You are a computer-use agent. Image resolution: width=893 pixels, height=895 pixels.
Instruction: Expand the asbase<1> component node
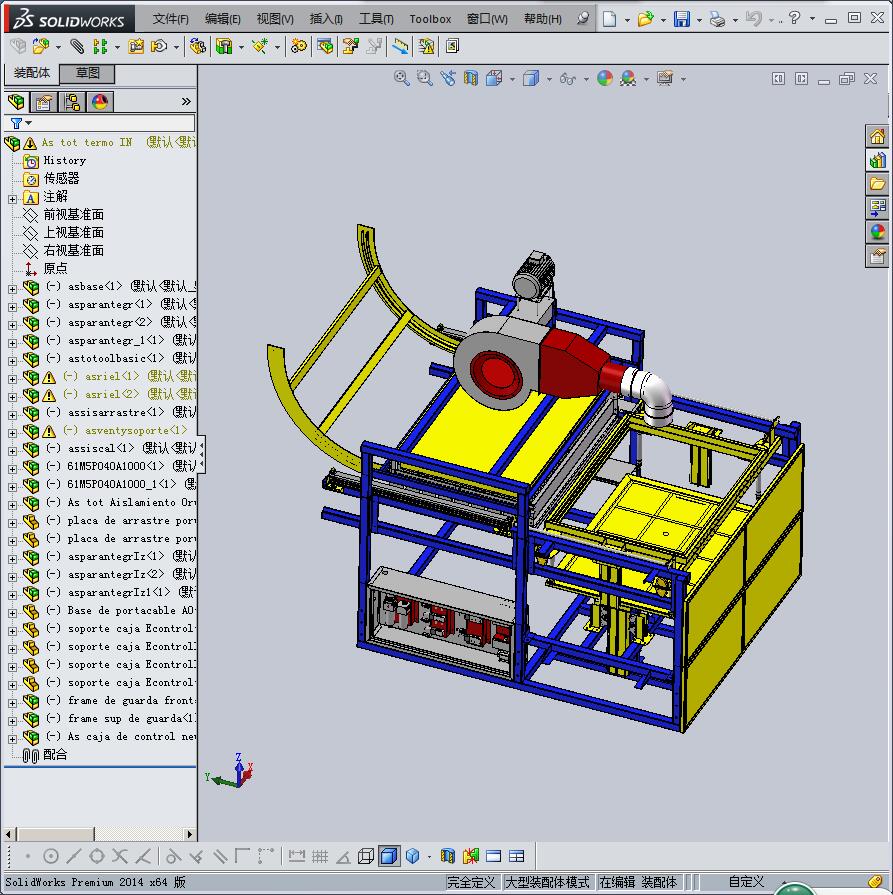pos(12,289)
